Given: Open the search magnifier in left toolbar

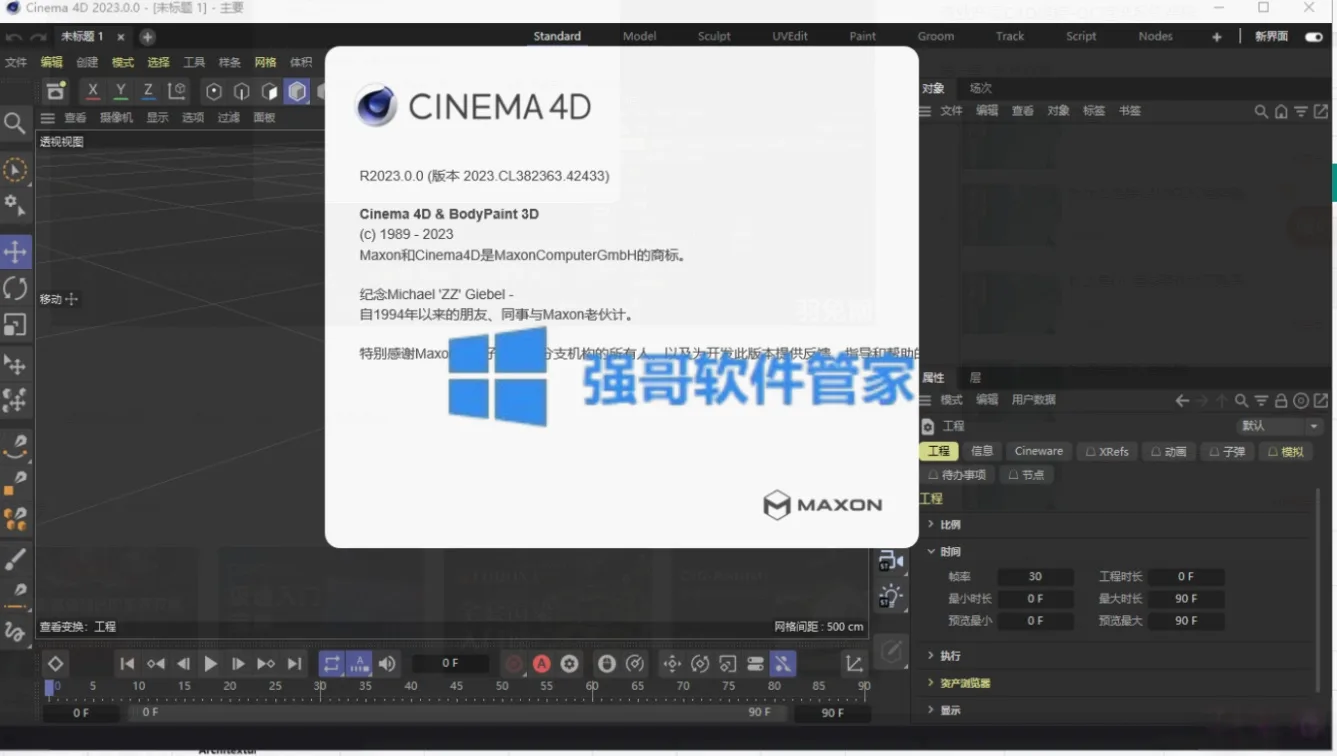Looking at the screenshot, I should coord(14,123).
